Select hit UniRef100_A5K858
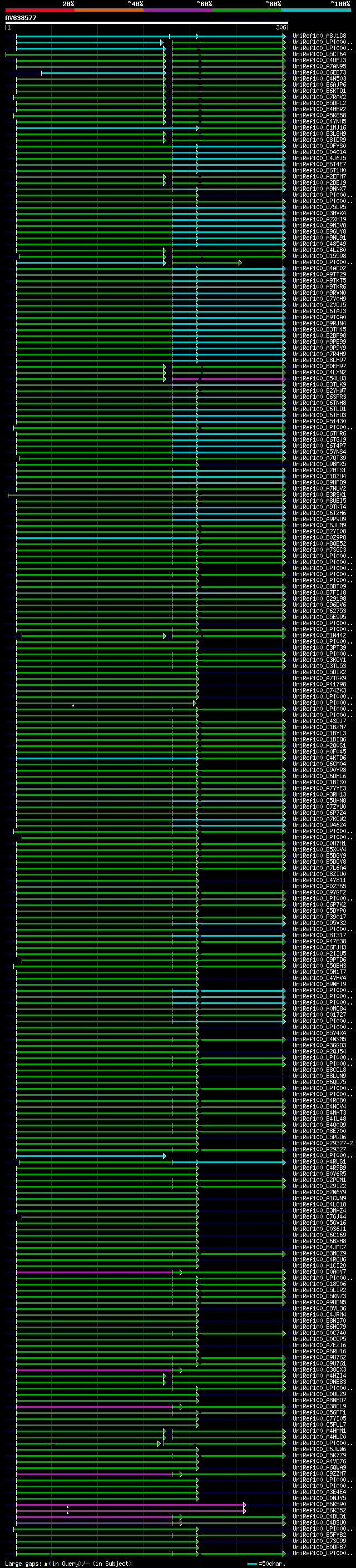This screenshot has height=1568, width=356. (319, 115)
